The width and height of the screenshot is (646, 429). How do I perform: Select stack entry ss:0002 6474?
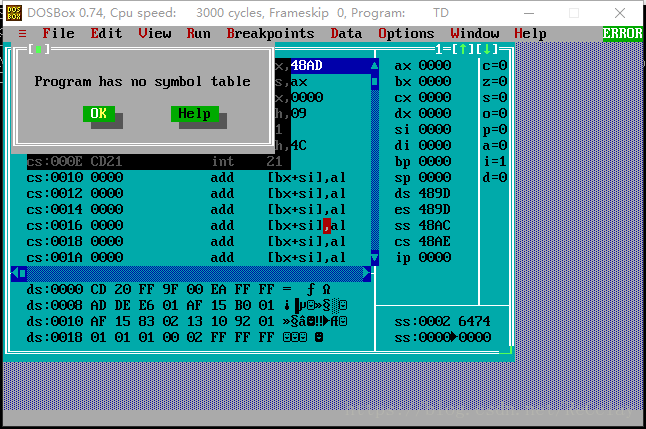442,321
